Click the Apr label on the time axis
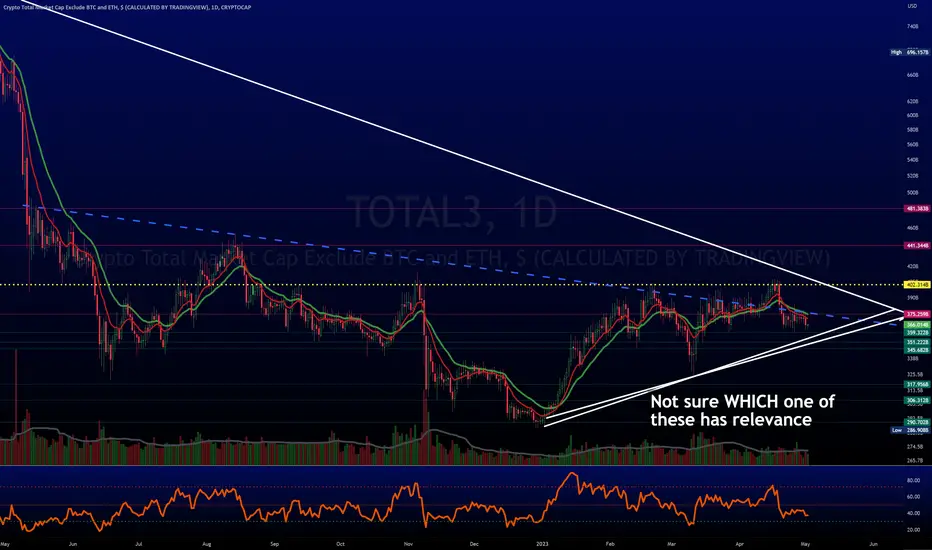The width and height of the screenshot is (932, 550). tap(739, 543)
